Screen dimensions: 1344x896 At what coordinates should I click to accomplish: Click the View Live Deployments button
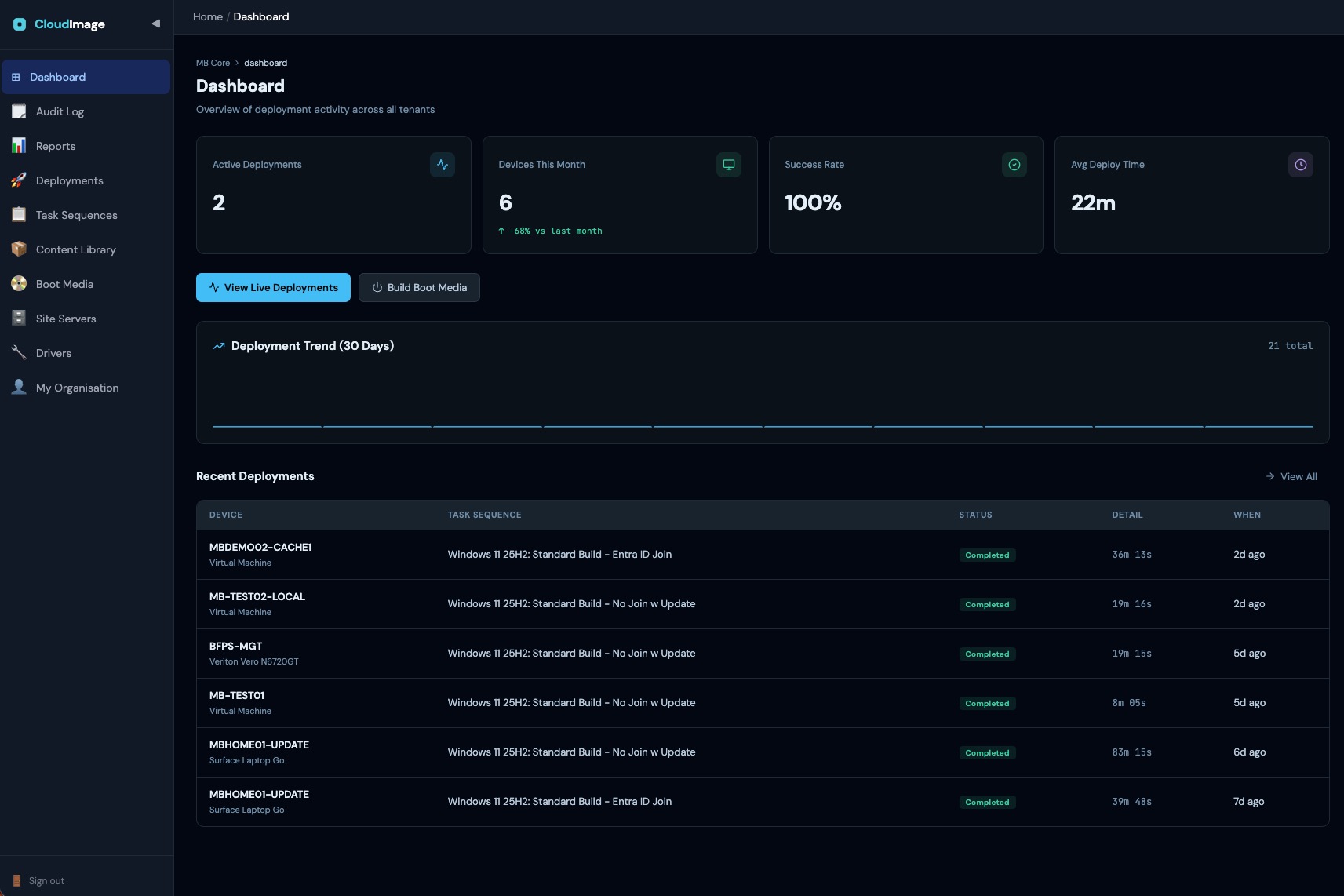(273, 287)
